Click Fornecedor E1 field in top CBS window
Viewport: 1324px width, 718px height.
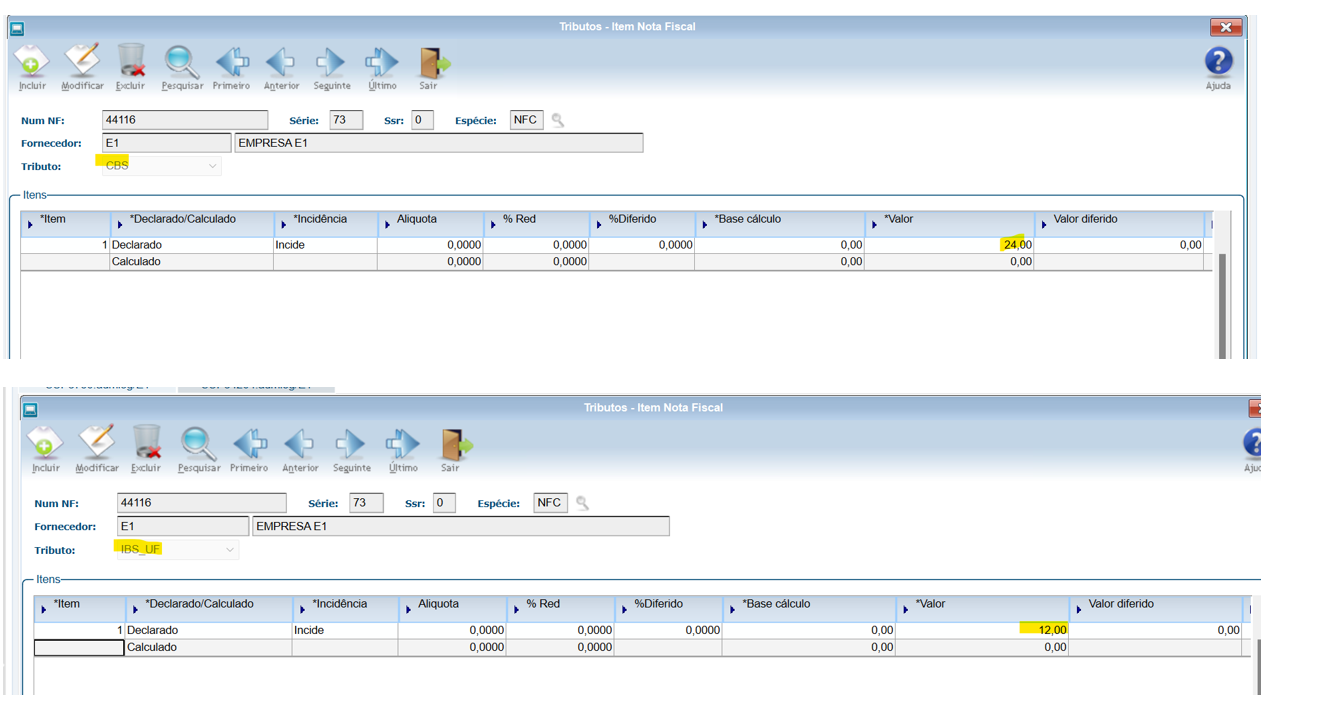[166, 143]
